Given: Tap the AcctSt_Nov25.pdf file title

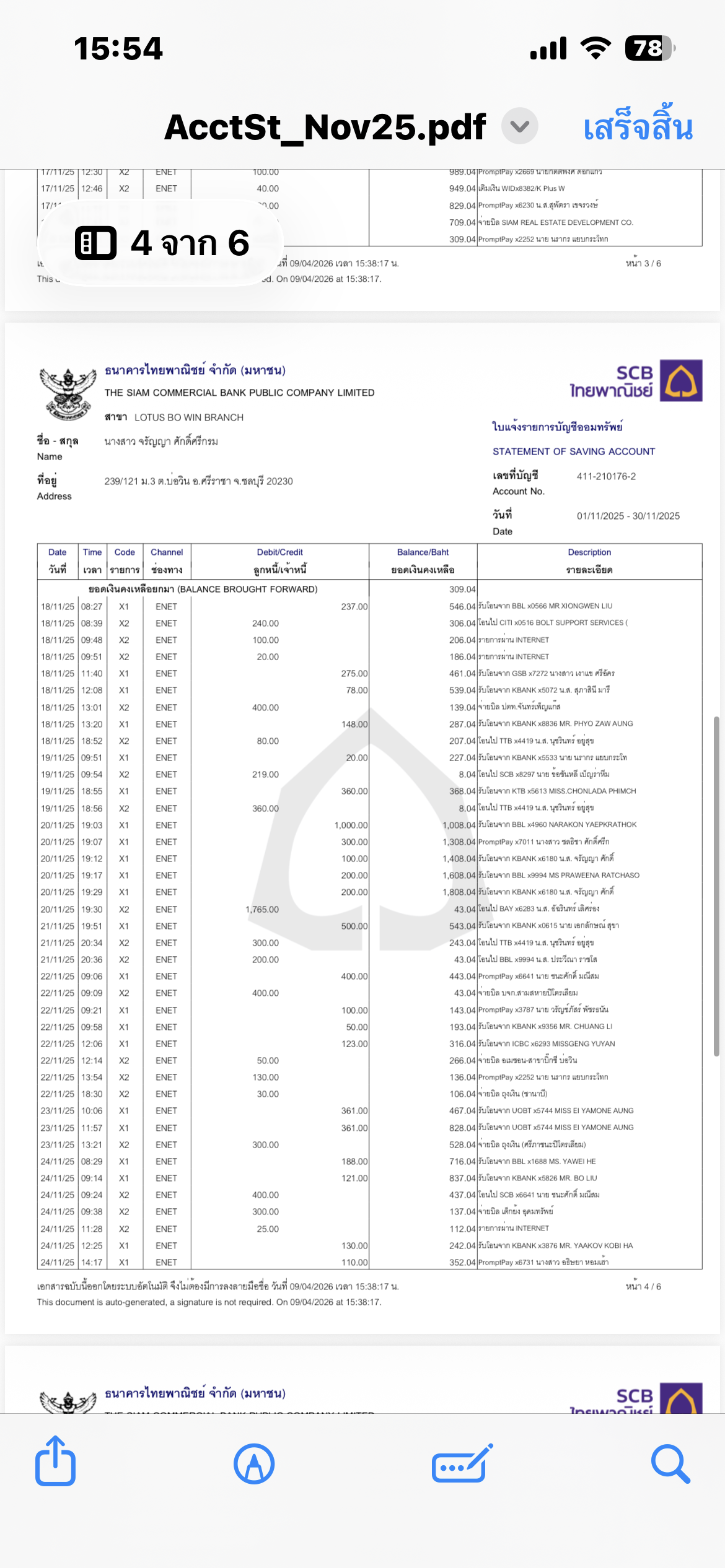Looking at the screenshot, I should 325,127.
